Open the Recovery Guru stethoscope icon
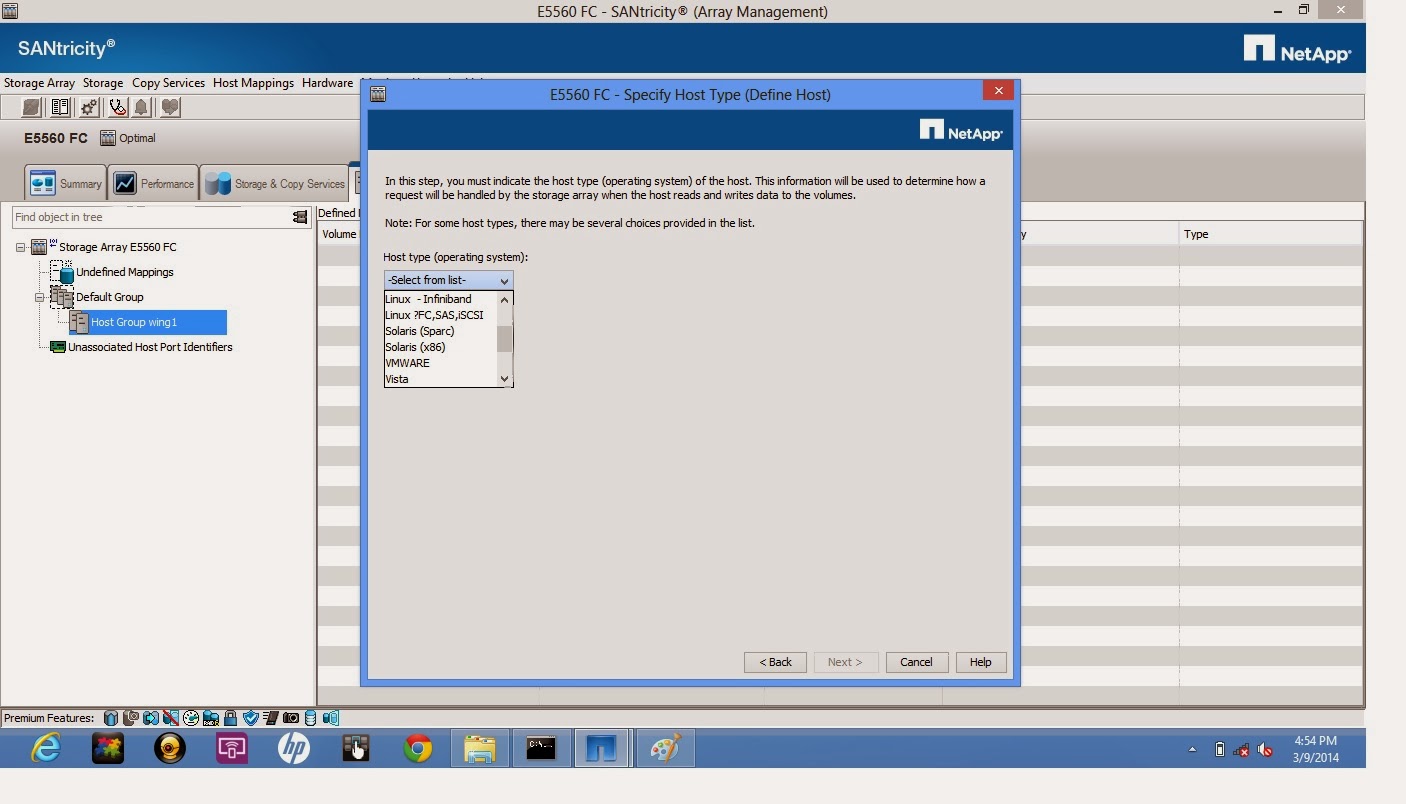The width and height of the screenshot is (1406, 804). tap(118, 107)
